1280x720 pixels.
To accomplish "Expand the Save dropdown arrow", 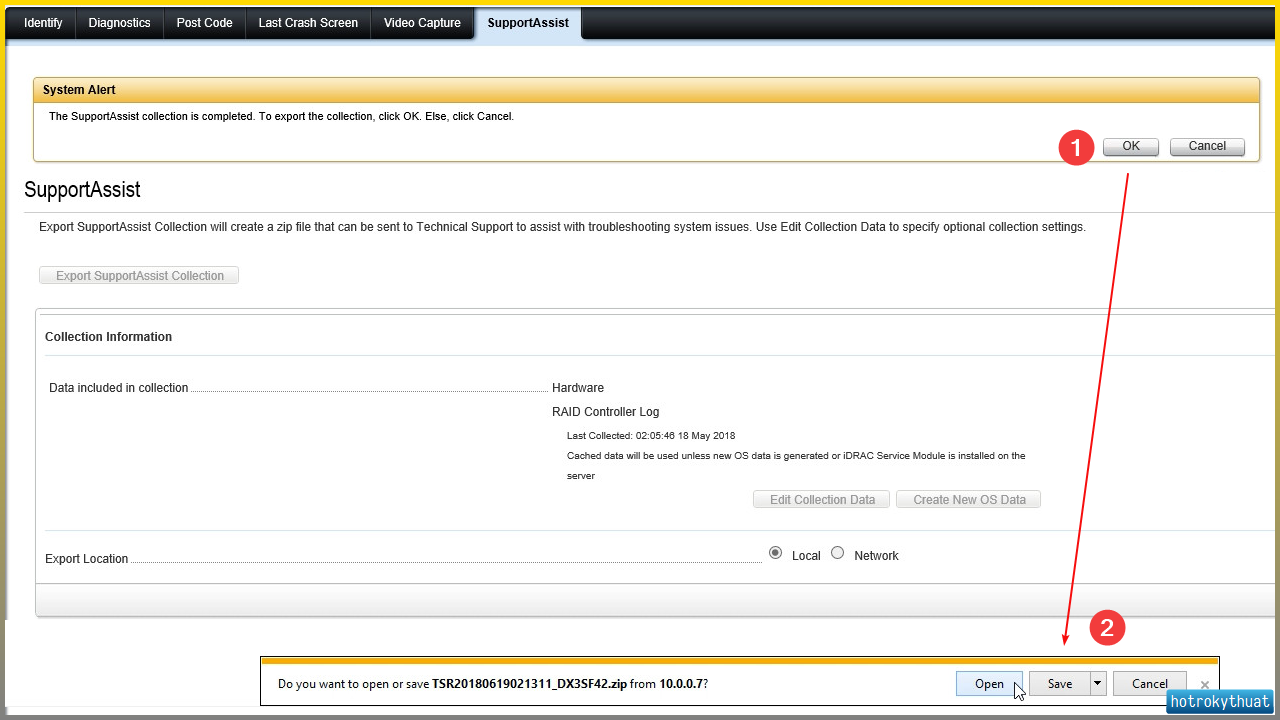I will pos(1098,684).
